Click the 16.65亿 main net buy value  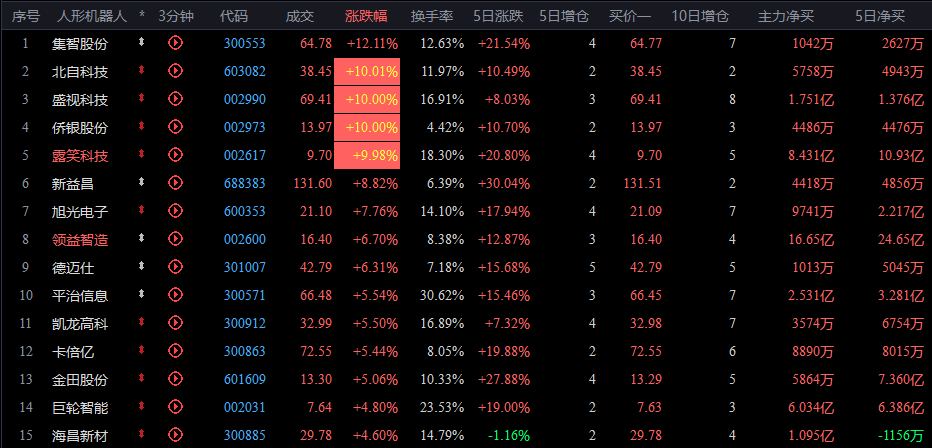pyautogui.click(x=809, y=239)
